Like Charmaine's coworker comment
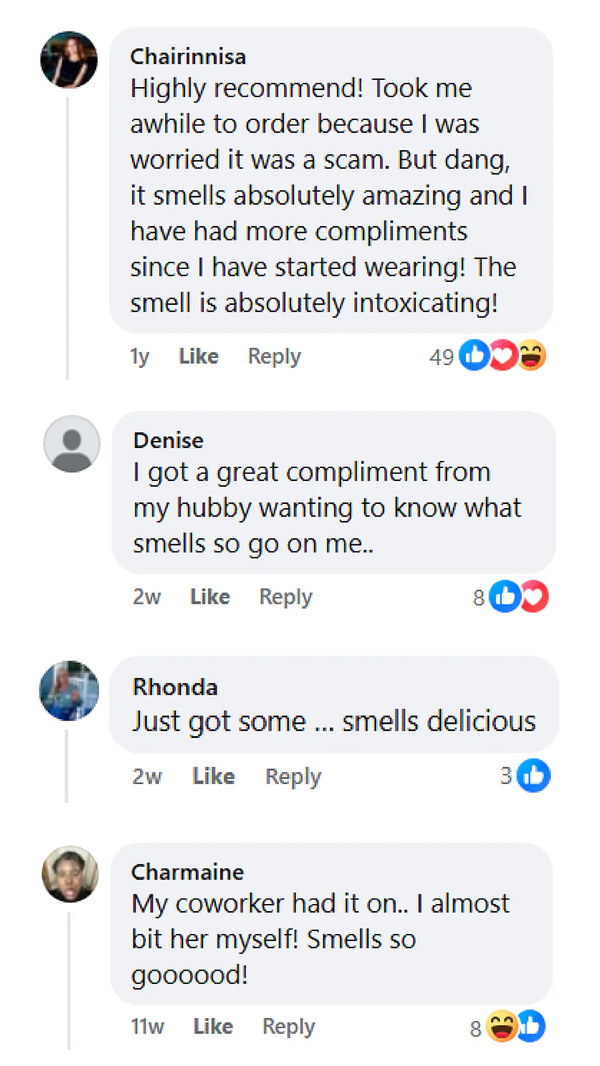The image size is (600, 1066). [x=213, y=1027]
